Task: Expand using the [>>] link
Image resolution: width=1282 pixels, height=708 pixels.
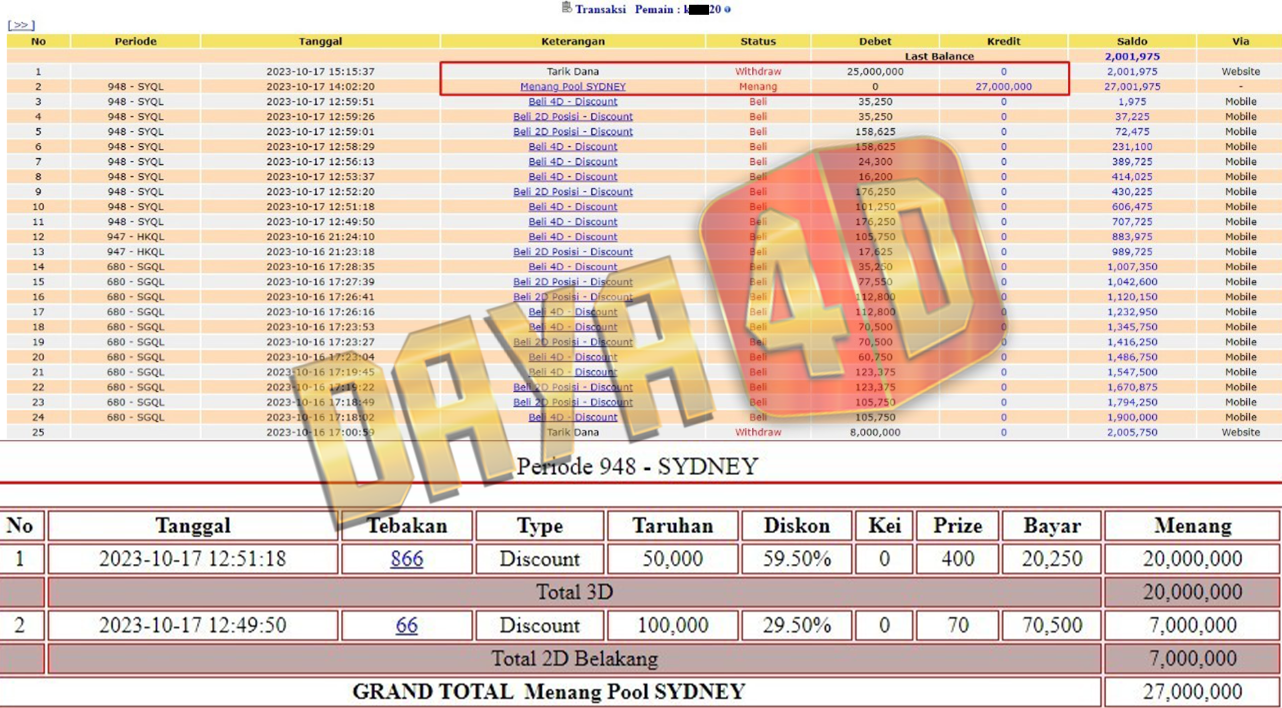Action: (x=20, y=25)
